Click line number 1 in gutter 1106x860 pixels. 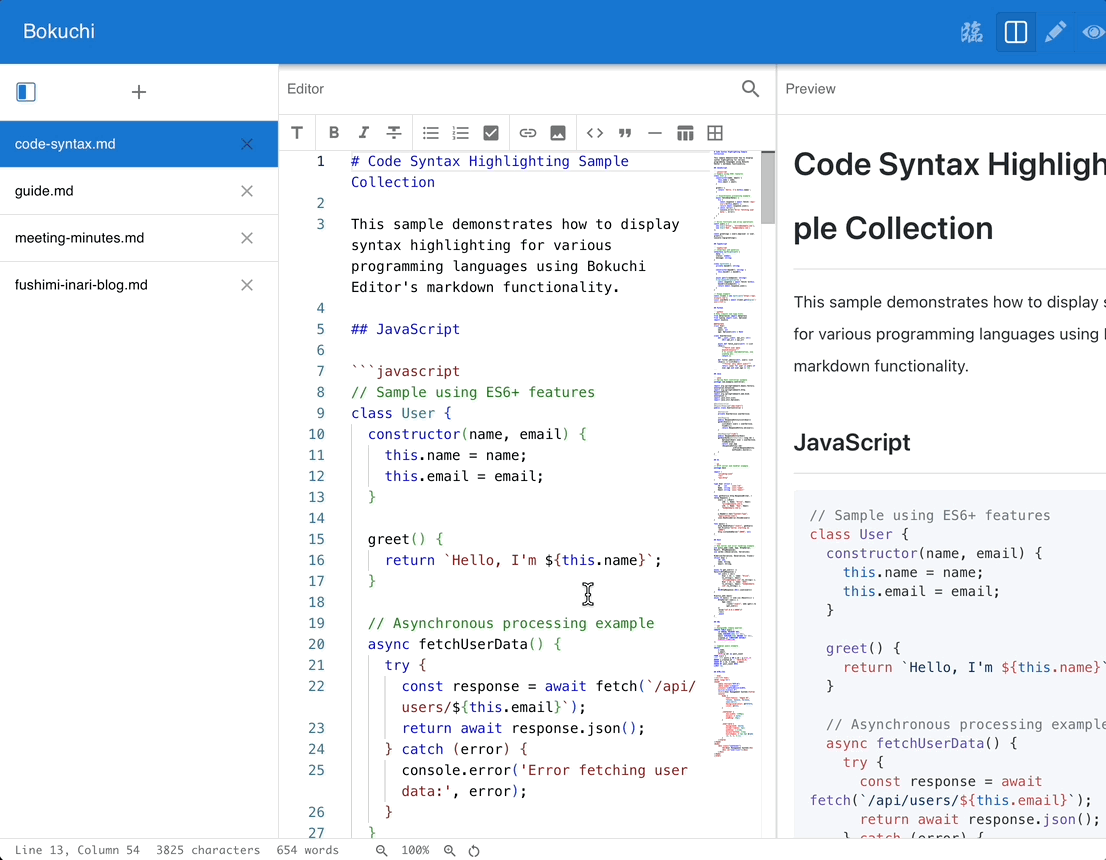320,161
